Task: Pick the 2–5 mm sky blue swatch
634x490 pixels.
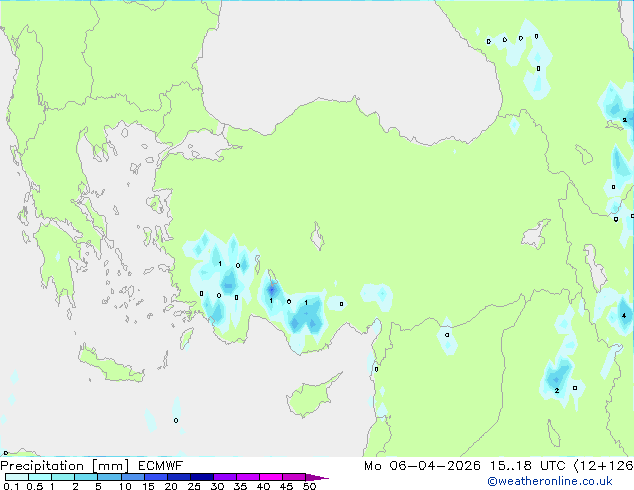Action: click(x=86, y=477)
